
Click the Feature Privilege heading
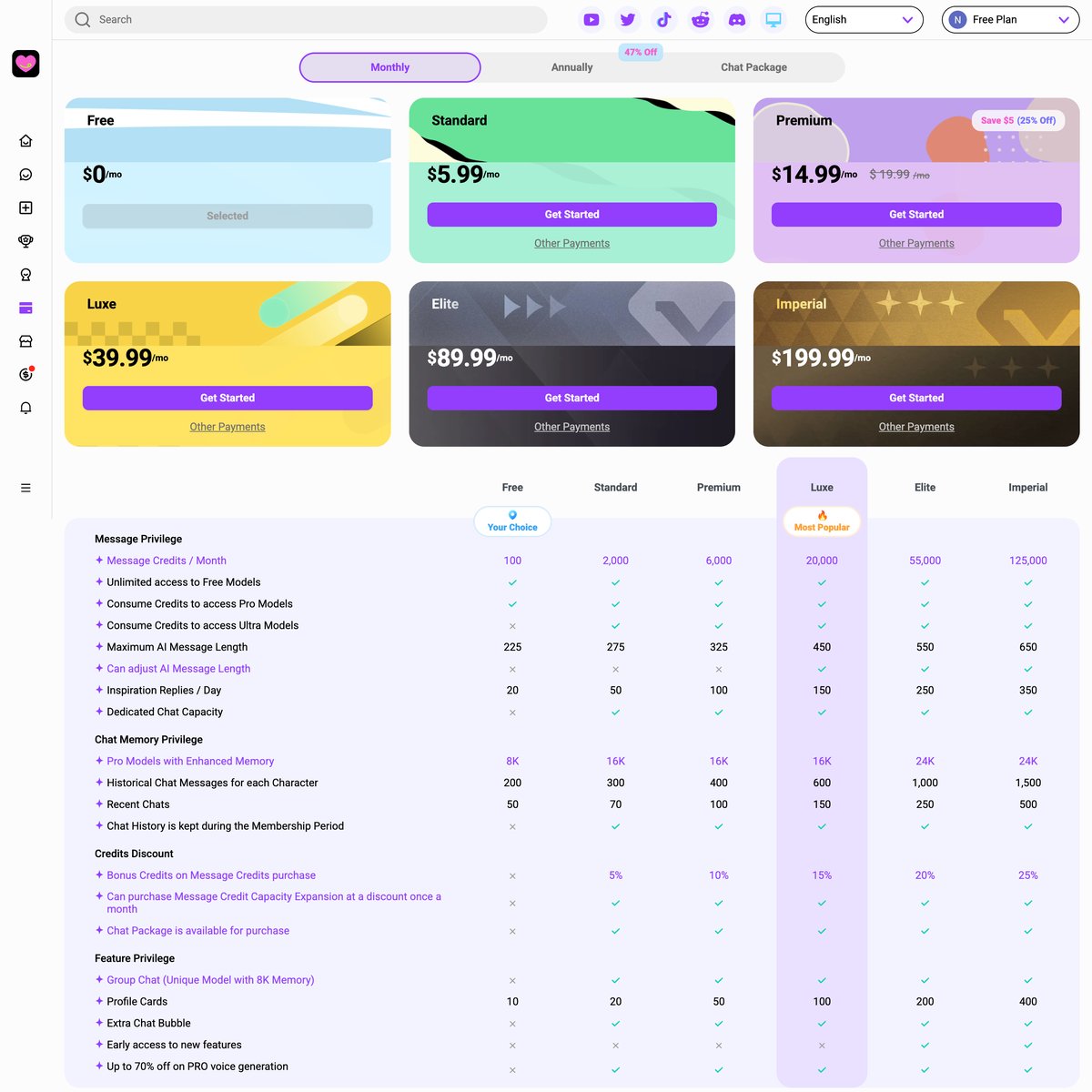[135, 958]
